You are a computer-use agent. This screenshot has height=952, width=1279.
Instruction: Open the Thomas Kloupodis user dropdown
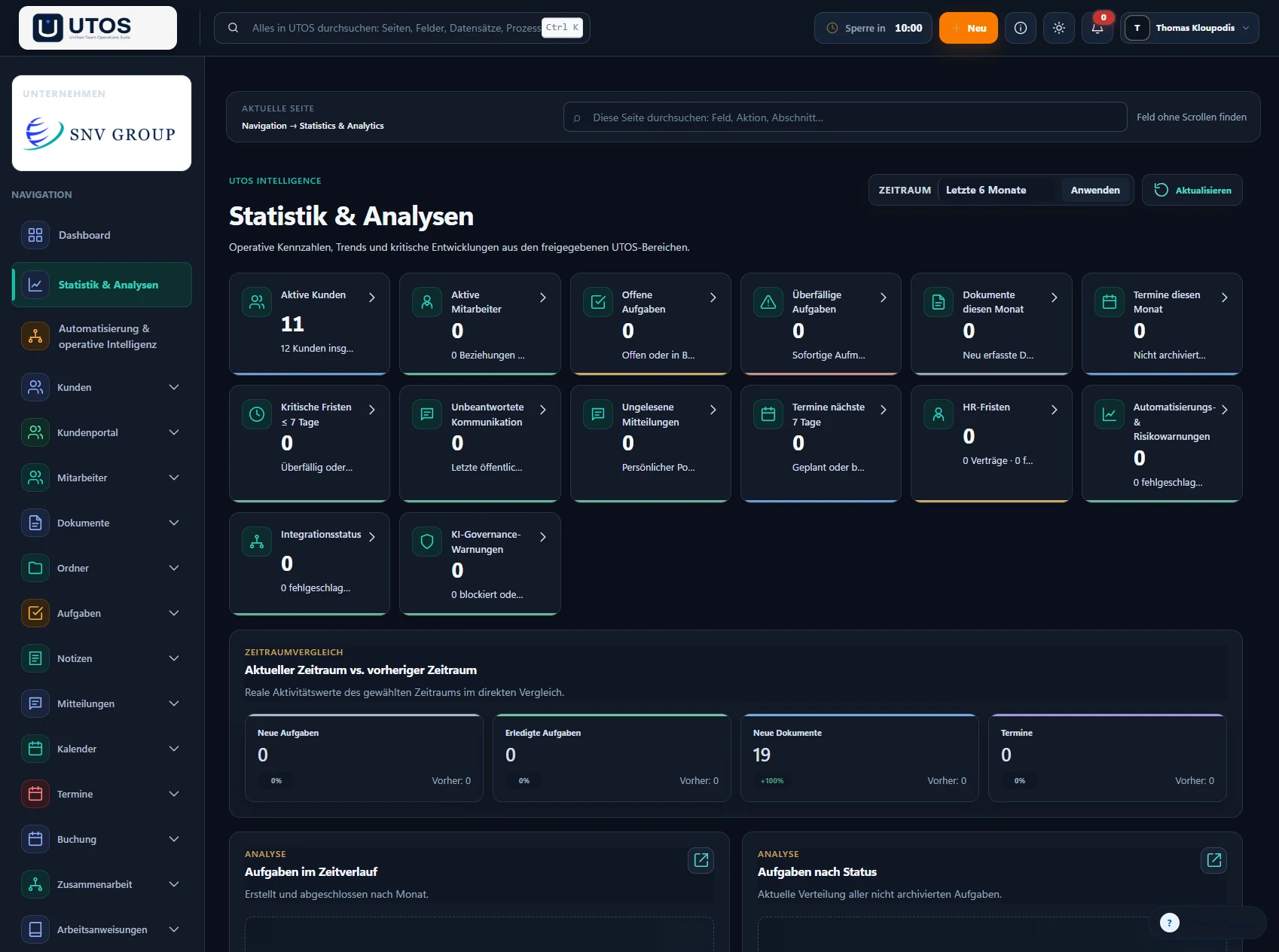pyautogui.click(x=1189, y=28)
